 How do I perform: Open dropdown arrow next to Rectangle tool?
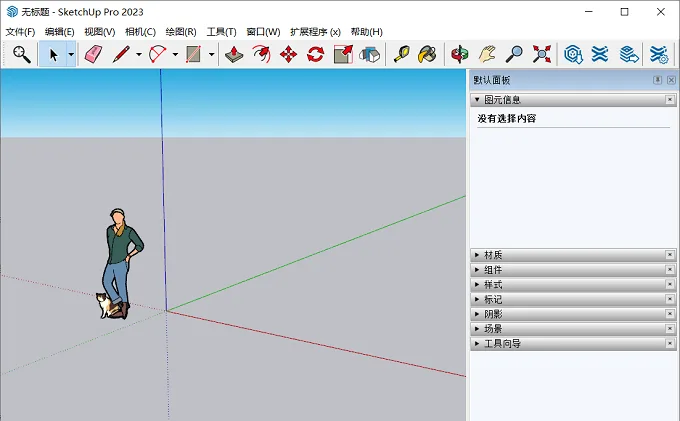[212, 55]
